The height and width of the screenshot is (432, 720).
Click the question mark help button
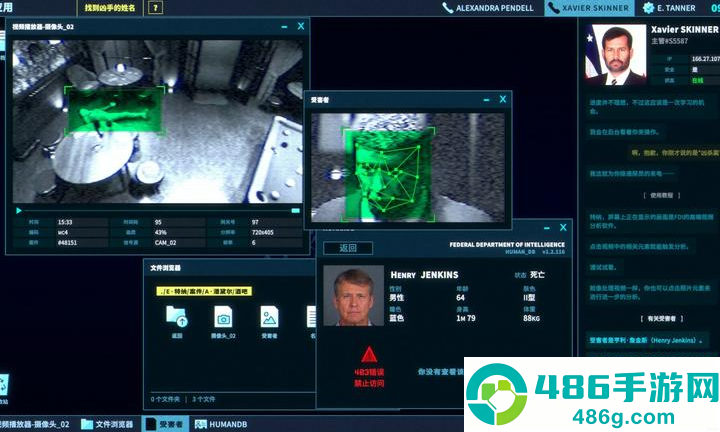(155, 8)
